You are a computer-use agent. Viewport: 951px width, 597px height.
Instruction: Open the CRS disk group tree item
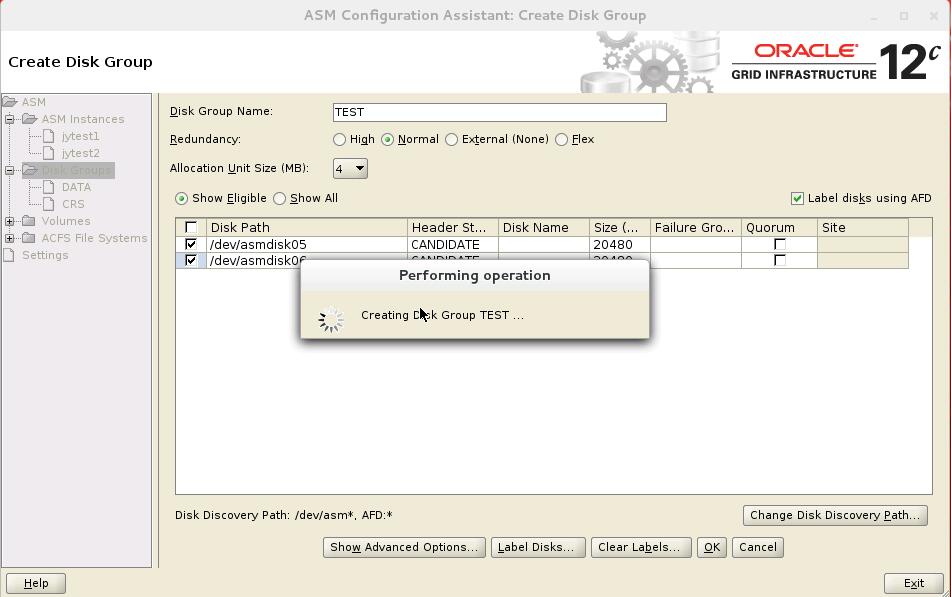(x=73, y=204)
